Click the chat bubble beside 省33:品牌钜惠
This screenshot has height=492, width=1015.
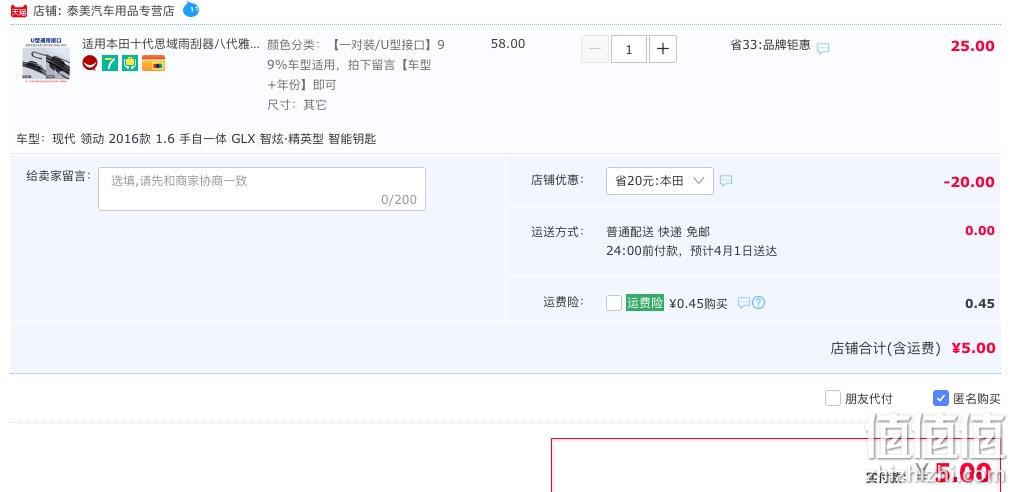pyautogui.click(x=823, y=48)
